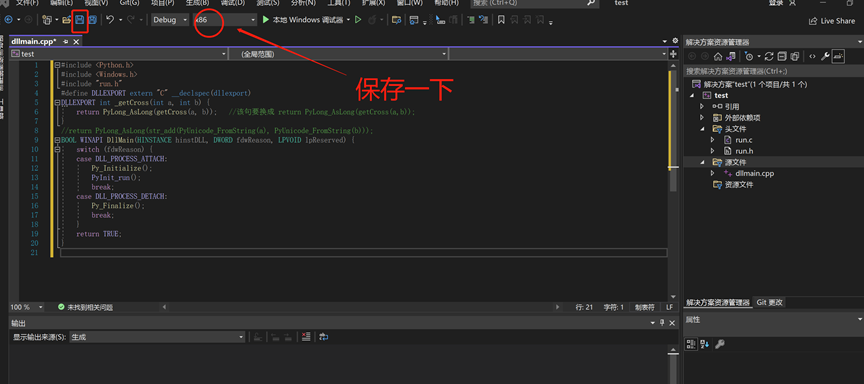Open the Debug configuration dropdown
This screenshot has height=384, width=864.
tap(170, 20)
